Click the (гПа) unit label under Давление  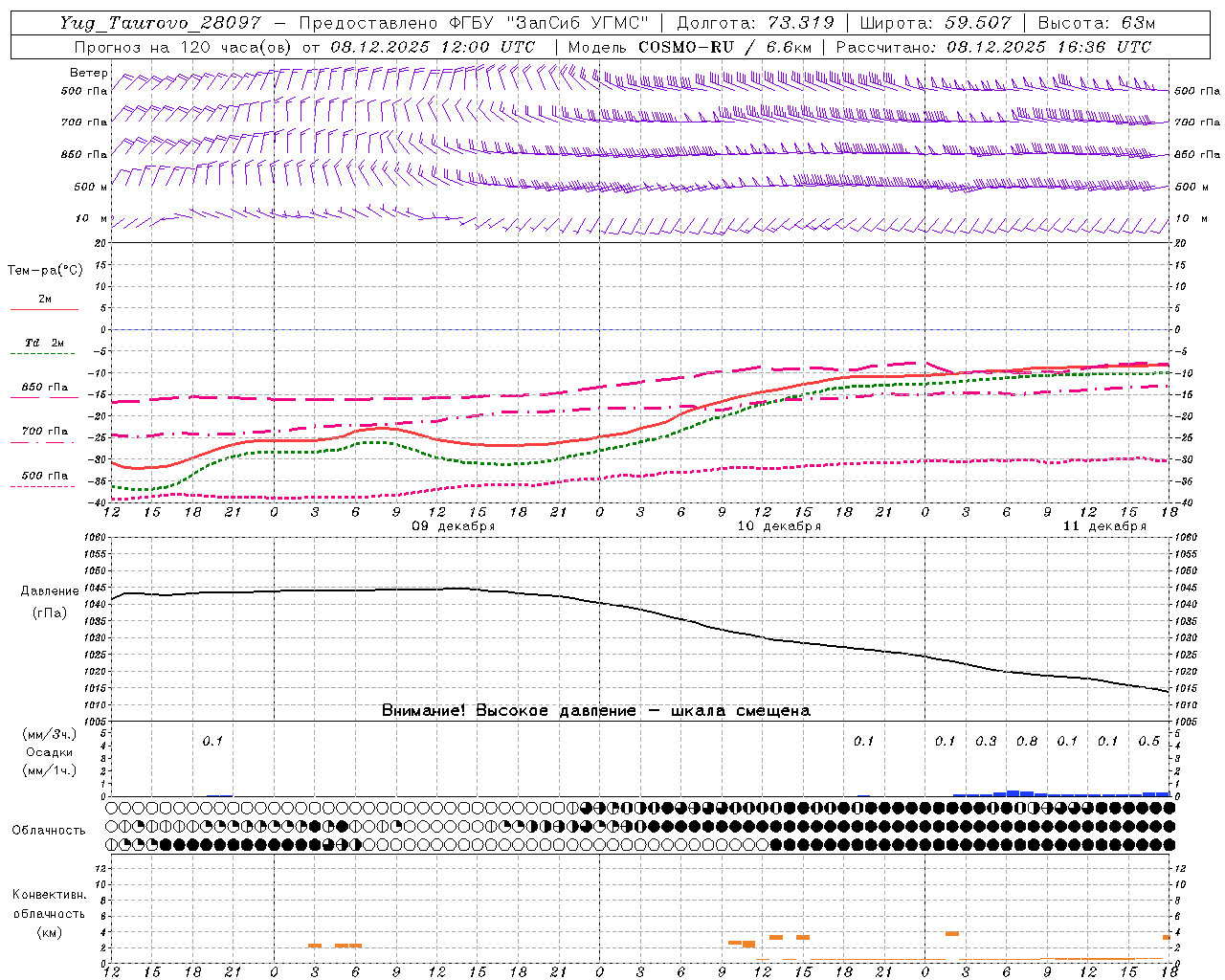pos(50,613)
